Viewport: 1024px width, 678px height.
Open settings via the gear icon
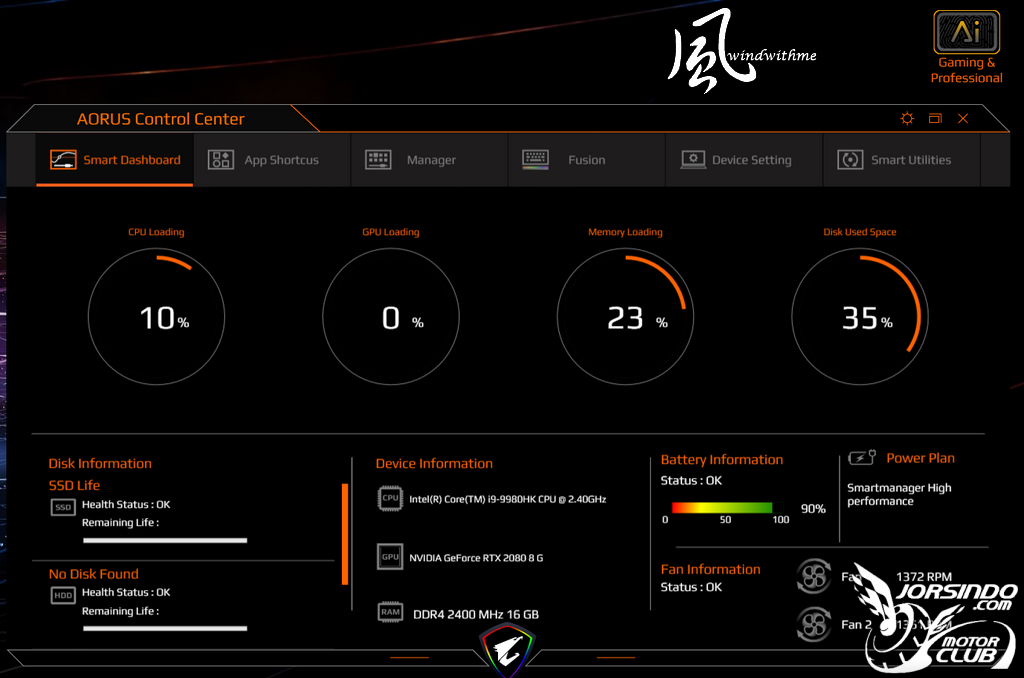pos(907,118)
